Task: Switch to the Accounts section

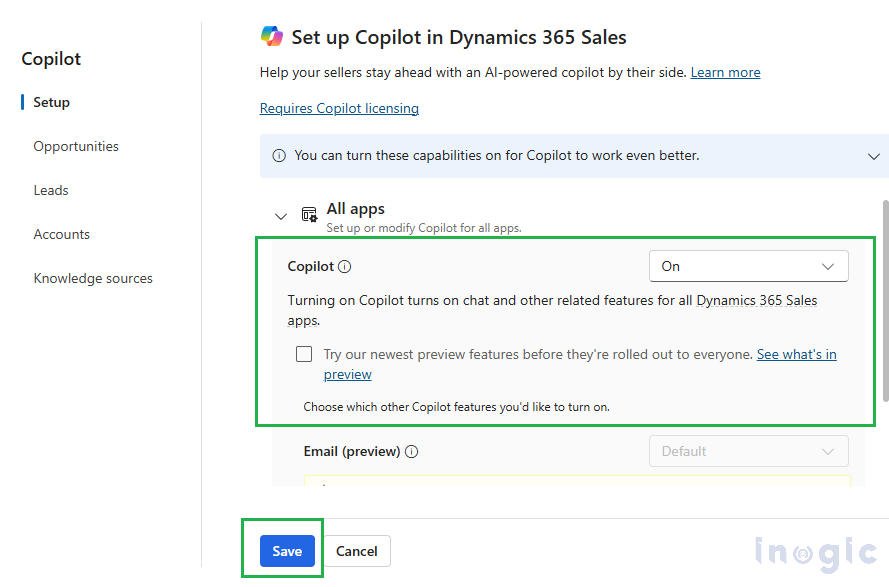Action: pyautogui.click(x=62, y=234)
